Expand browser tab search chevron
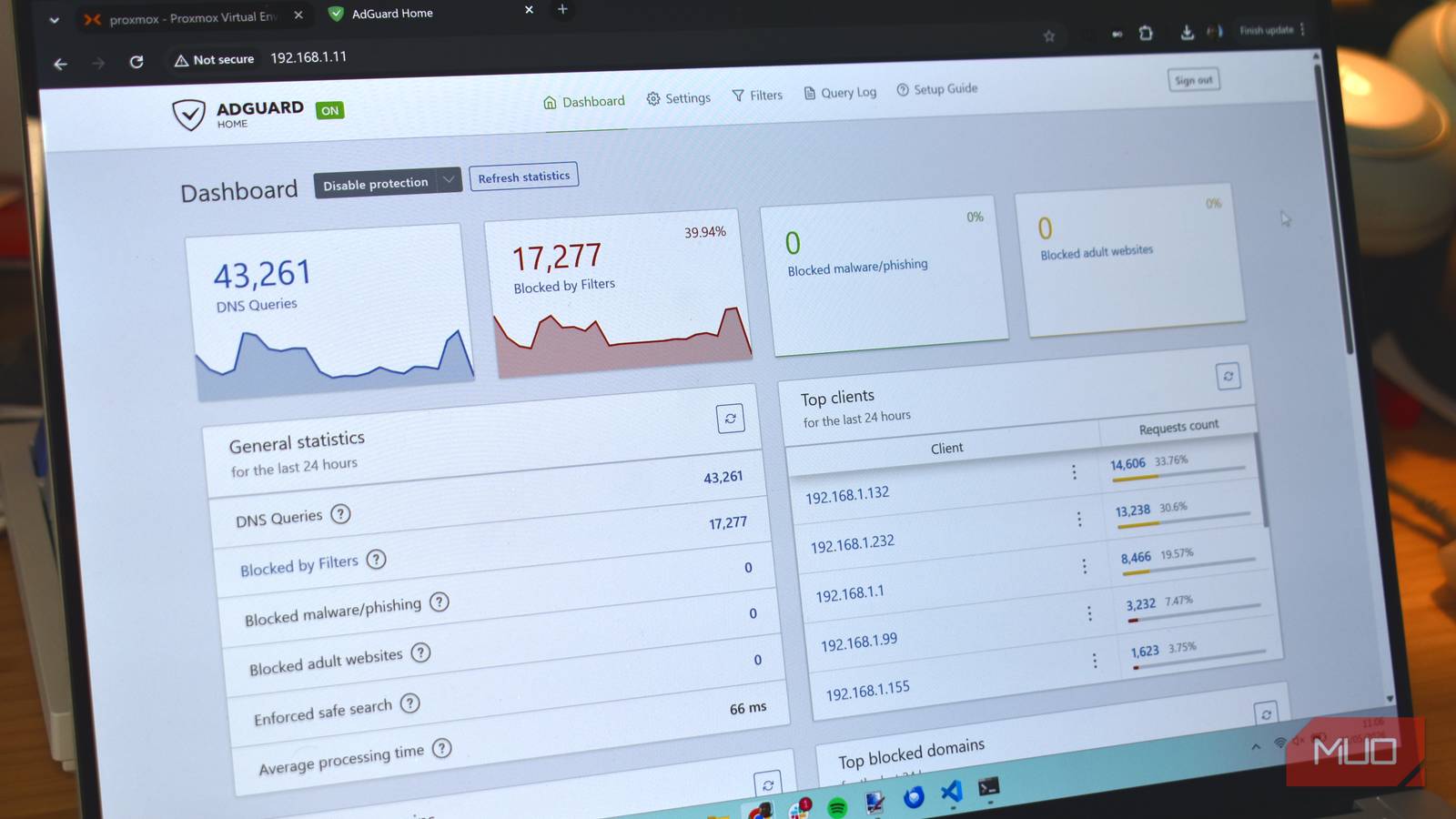This screenshot has height=819, width=1456. (x=54, y=19)
